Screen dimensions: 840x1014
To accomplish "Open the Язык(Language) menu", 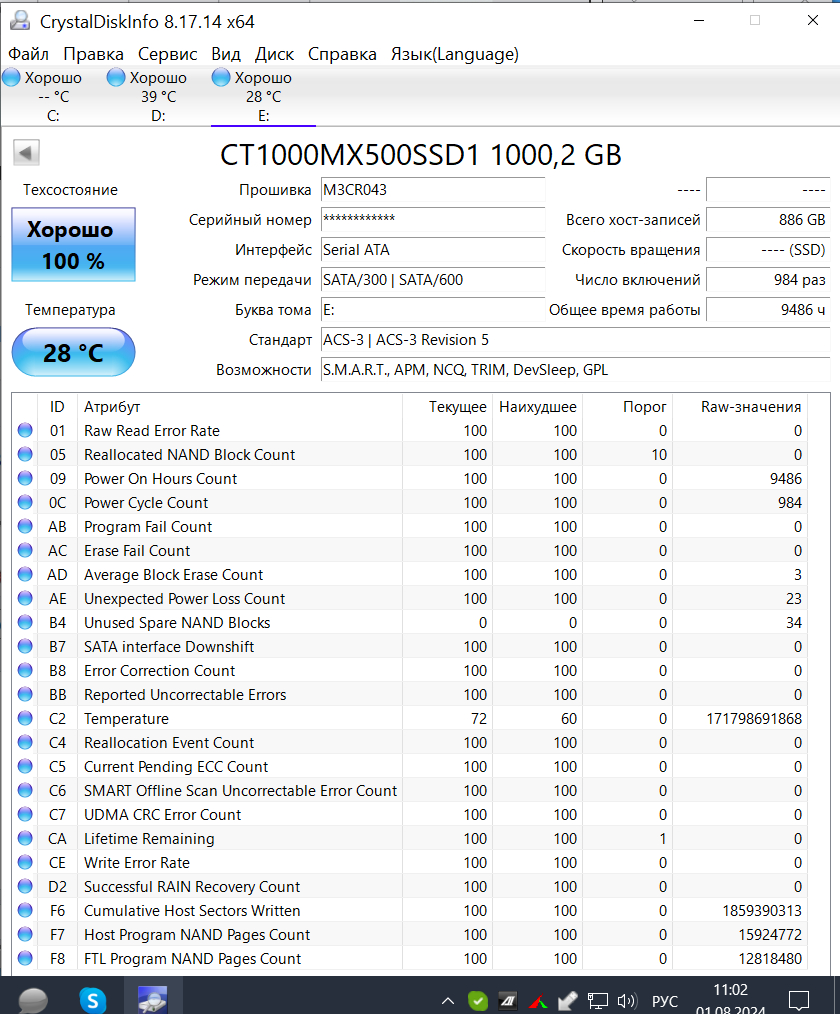I will (x=455, y=54).
